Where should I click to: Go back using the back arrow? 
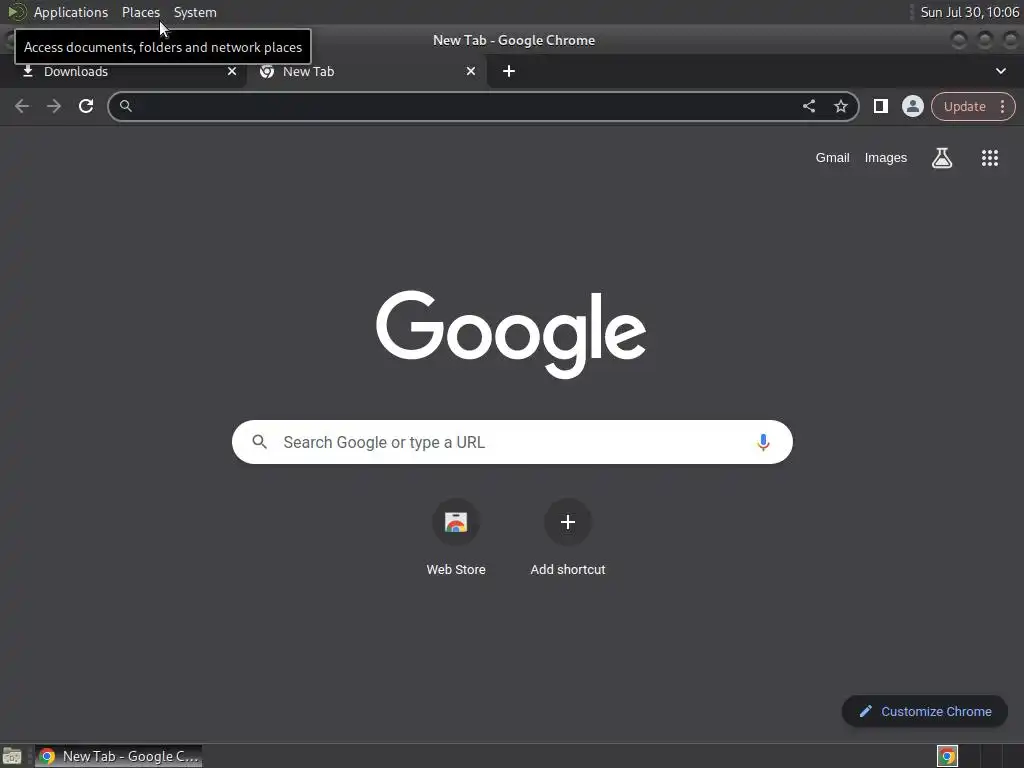pyautogui.click(x=22, y=106)
